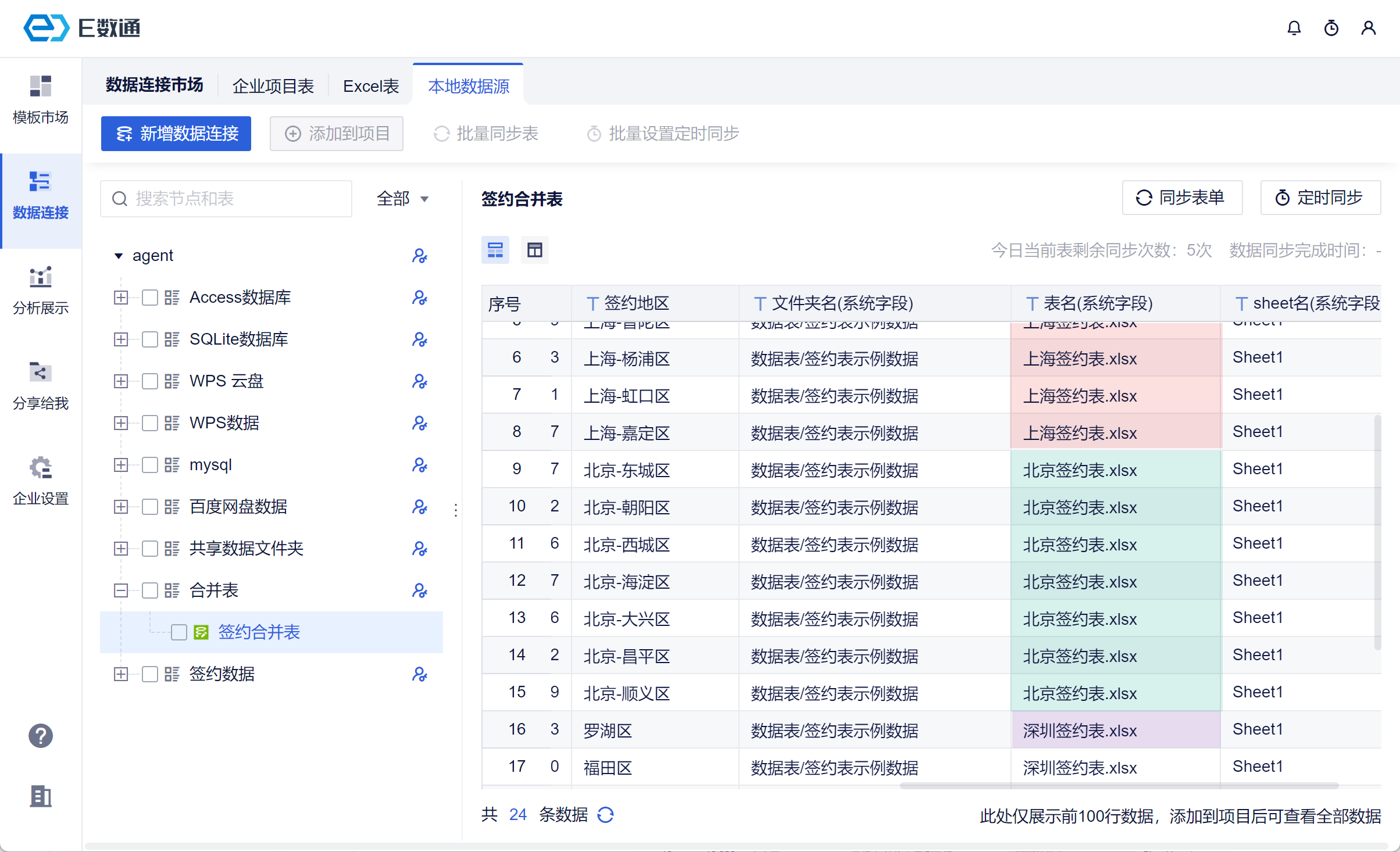This screenshot has width=1400, height=852.
Task: Collapse the 合并表 tree node
Action: 120,590
